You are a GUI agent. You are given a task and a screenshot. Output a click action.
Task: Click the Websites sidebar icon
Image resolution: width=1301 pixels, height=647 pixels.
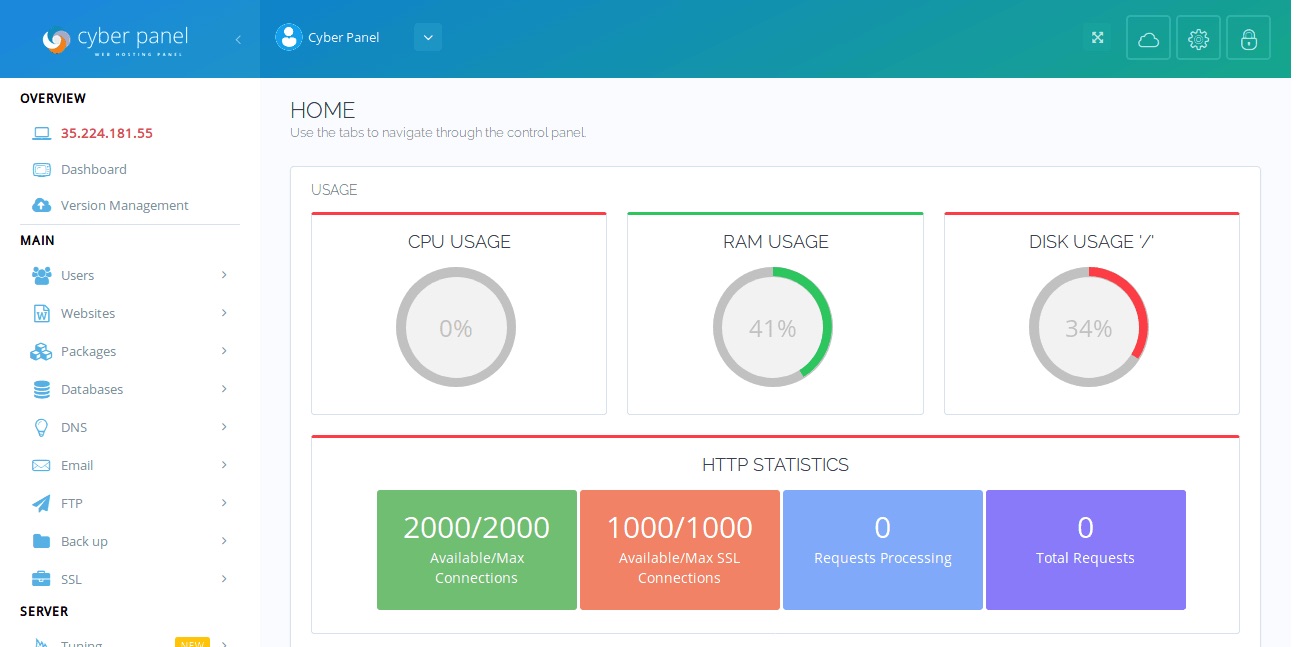(42, 313)
